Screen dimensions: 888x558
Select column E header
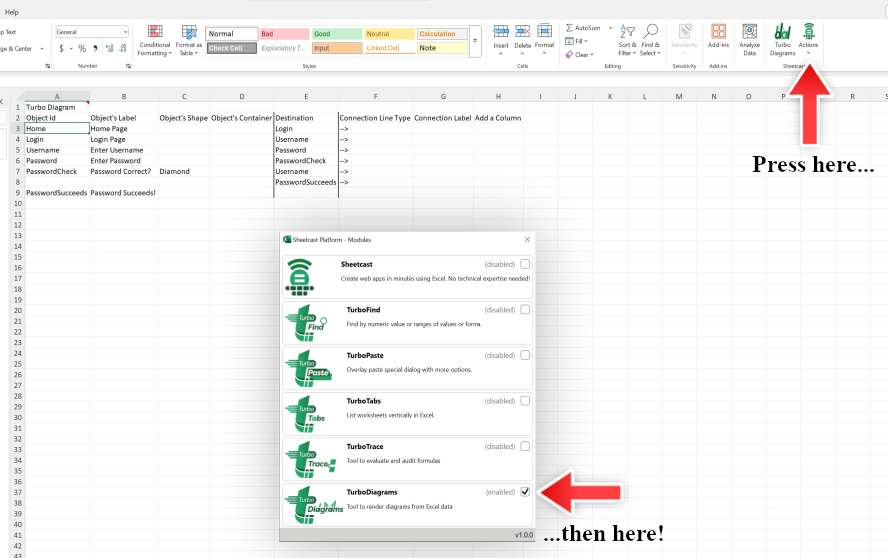pos(306,96)
